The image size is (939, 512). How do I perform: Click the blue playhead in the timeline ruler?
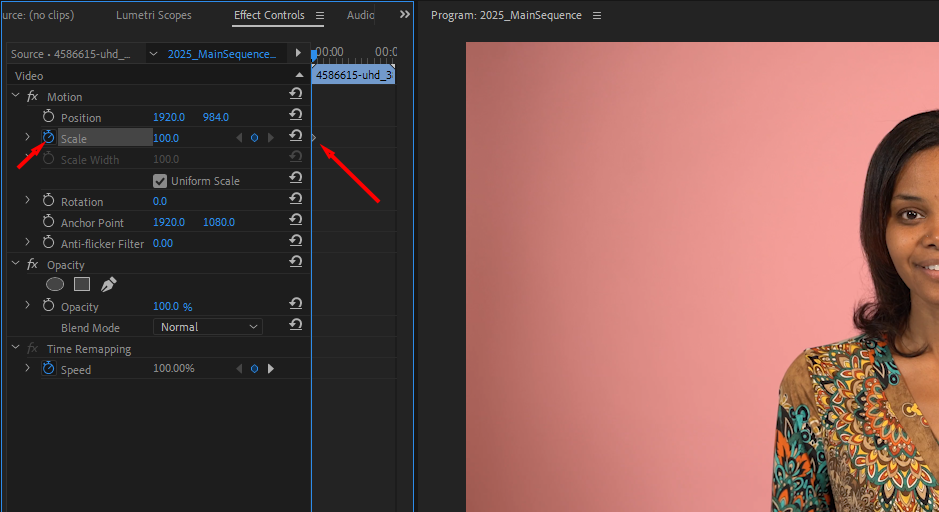(314, 56)
